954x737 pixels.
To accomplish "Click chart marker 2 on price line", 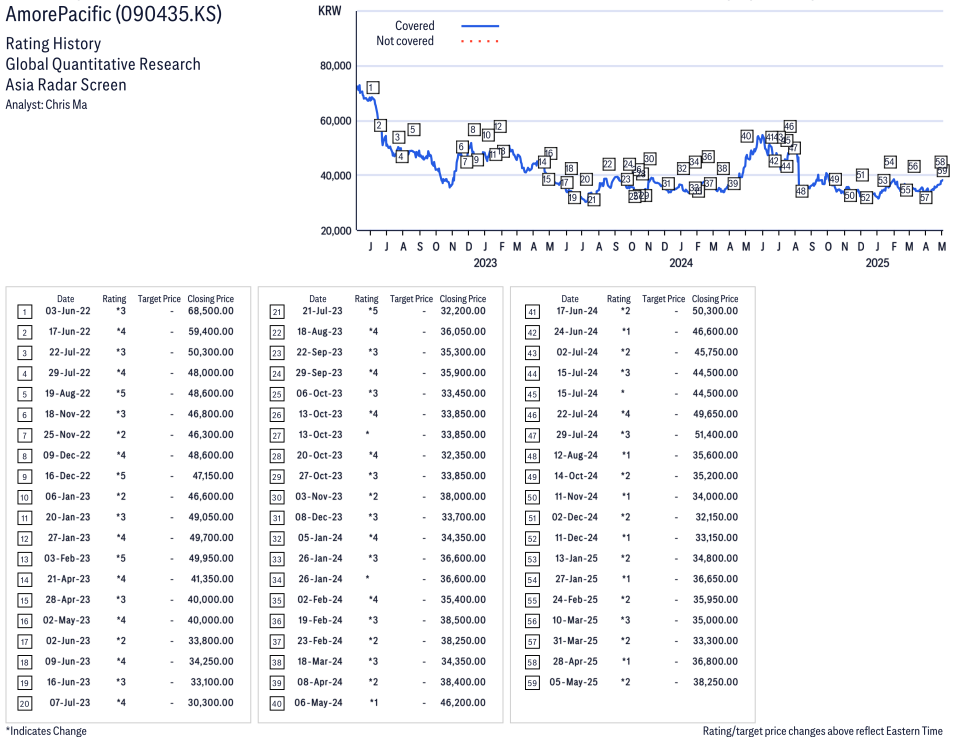I will point(380,125).
